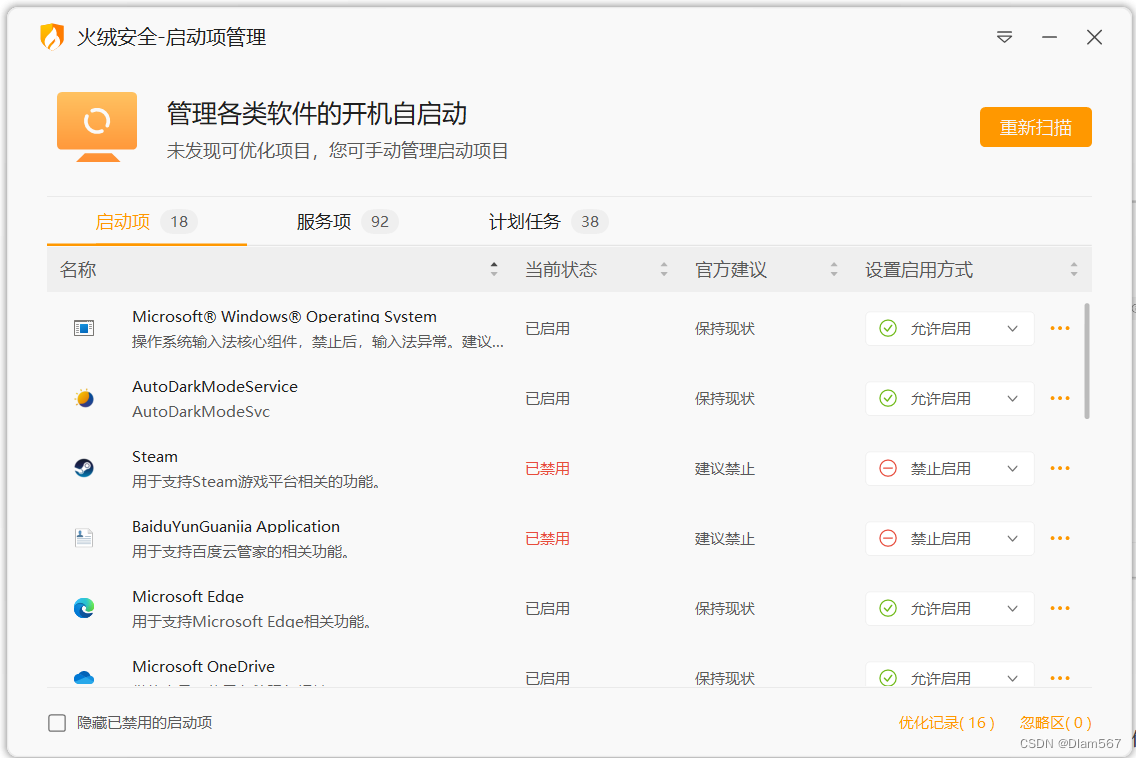This screenshot has width=1136, height=758.
Task: Sort by 当前状态 column arrows
Action: [664, 270]
